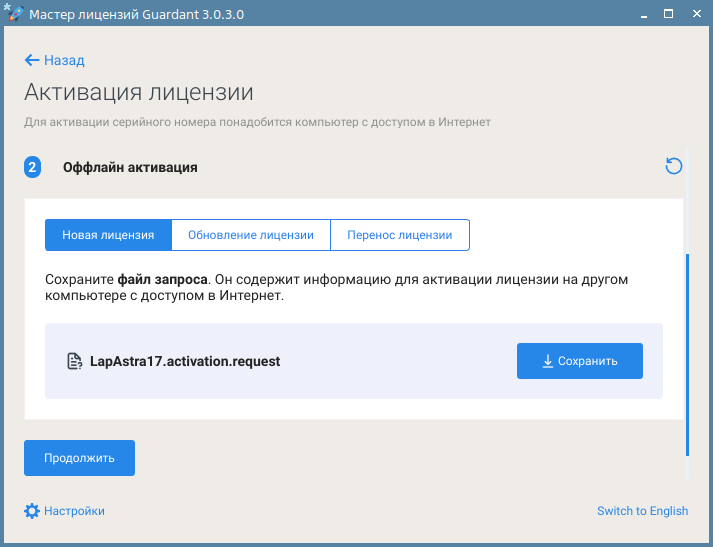Click the step 2 number badge
This screenshot has width=713, height=547.
pos(32,167)
